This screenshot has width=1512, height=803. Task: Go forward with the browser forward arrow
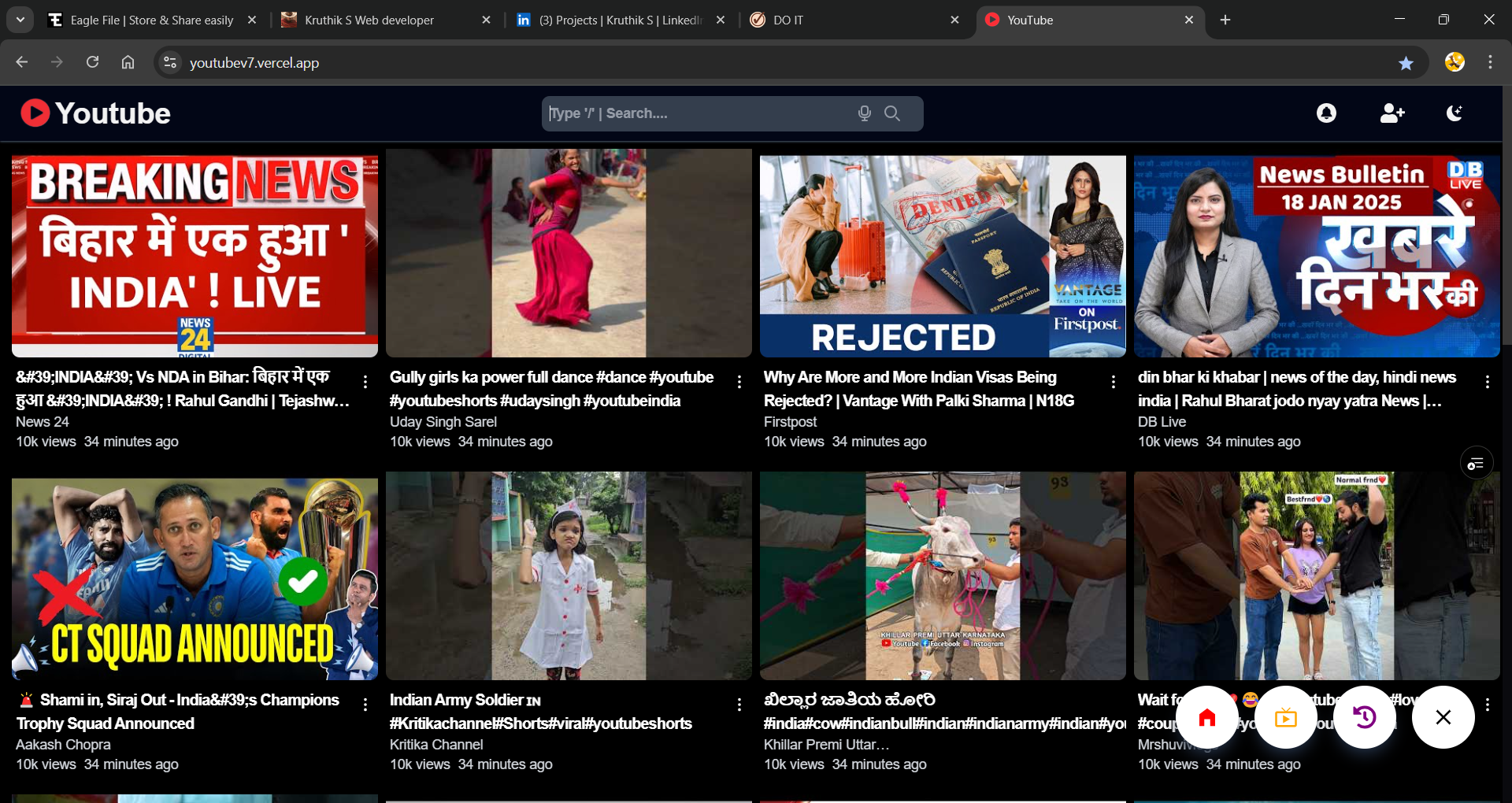click(57, 62)
